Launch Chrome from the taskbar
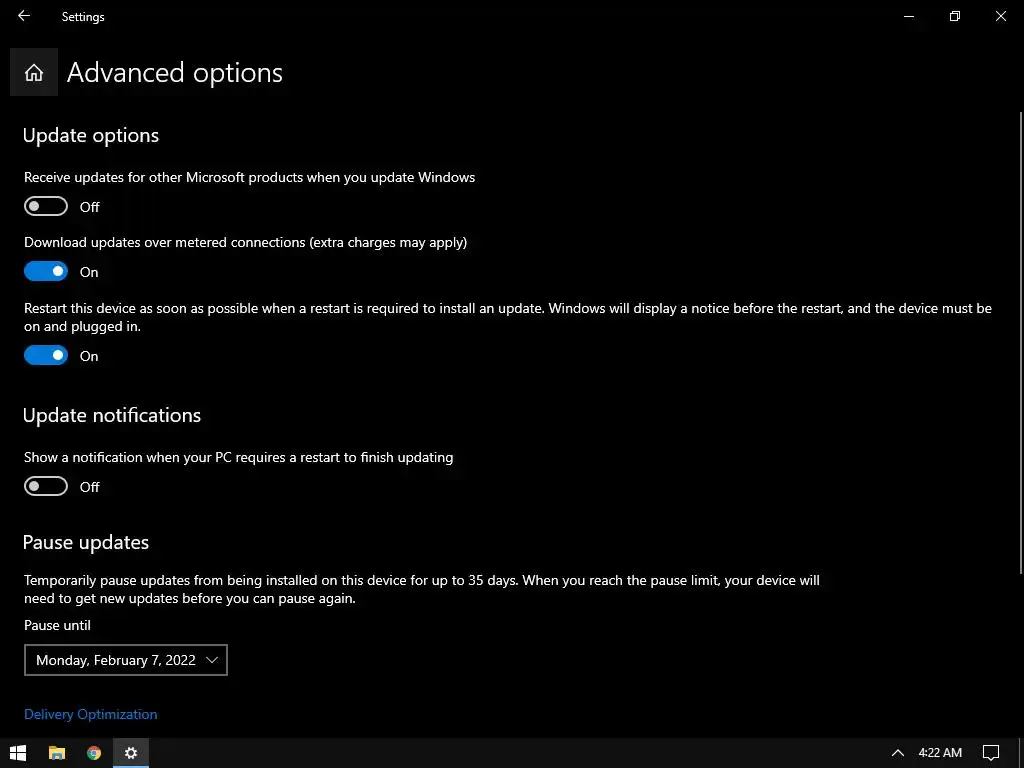Viewport: 1024px width, 768px height. (x=94, y=753)
